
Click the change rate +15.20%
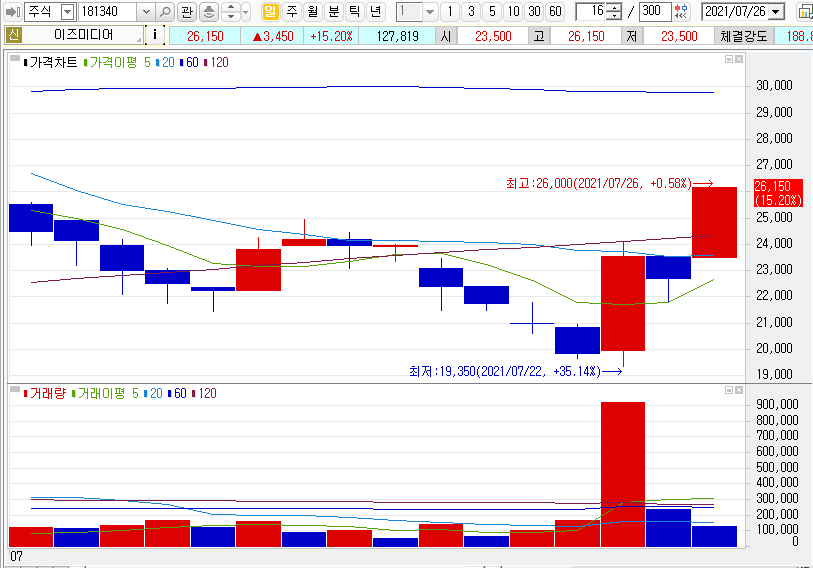click(x=331, y=36)
